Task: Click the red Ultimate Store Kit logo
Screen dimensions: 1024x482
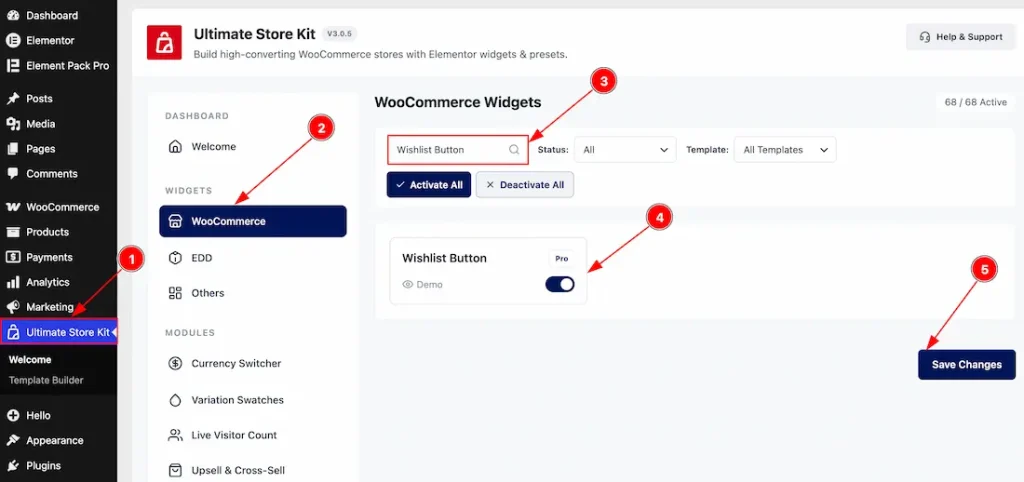Action: tap(164, 42)
